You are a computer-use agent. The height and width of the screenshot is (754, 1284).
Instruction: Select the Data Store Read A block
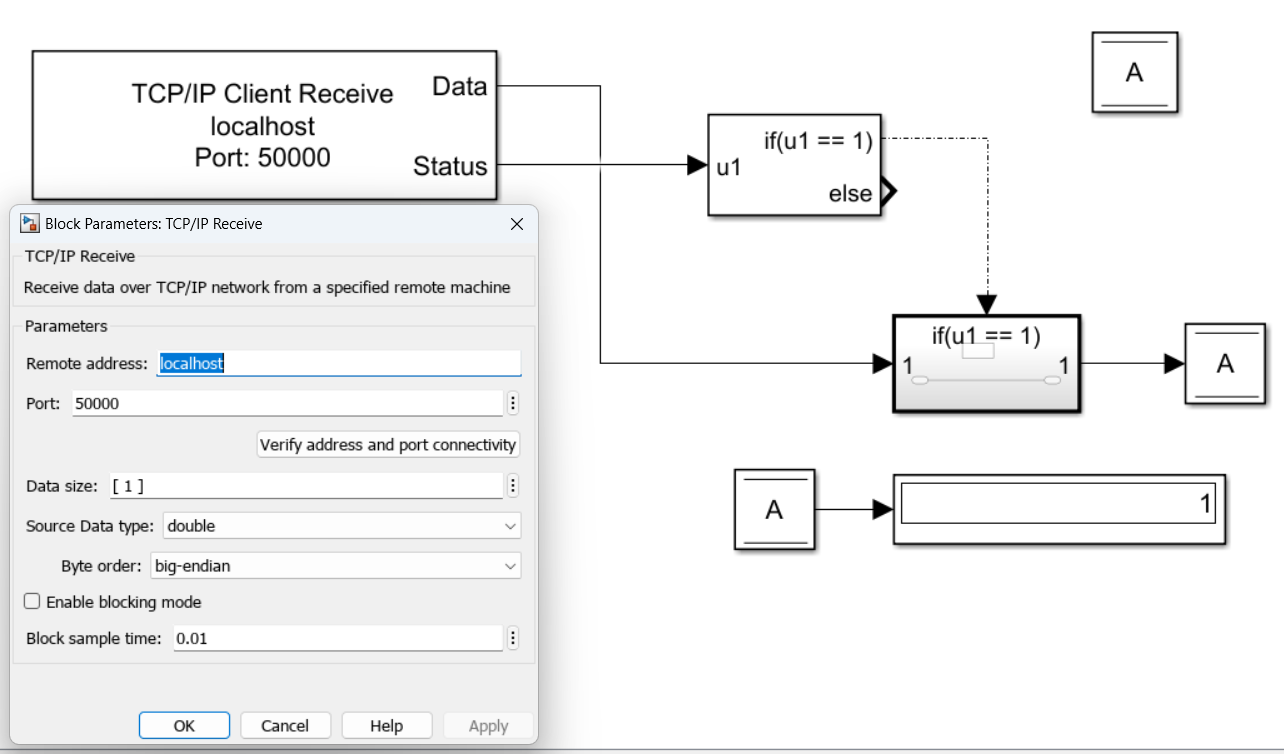coord(774,510)
